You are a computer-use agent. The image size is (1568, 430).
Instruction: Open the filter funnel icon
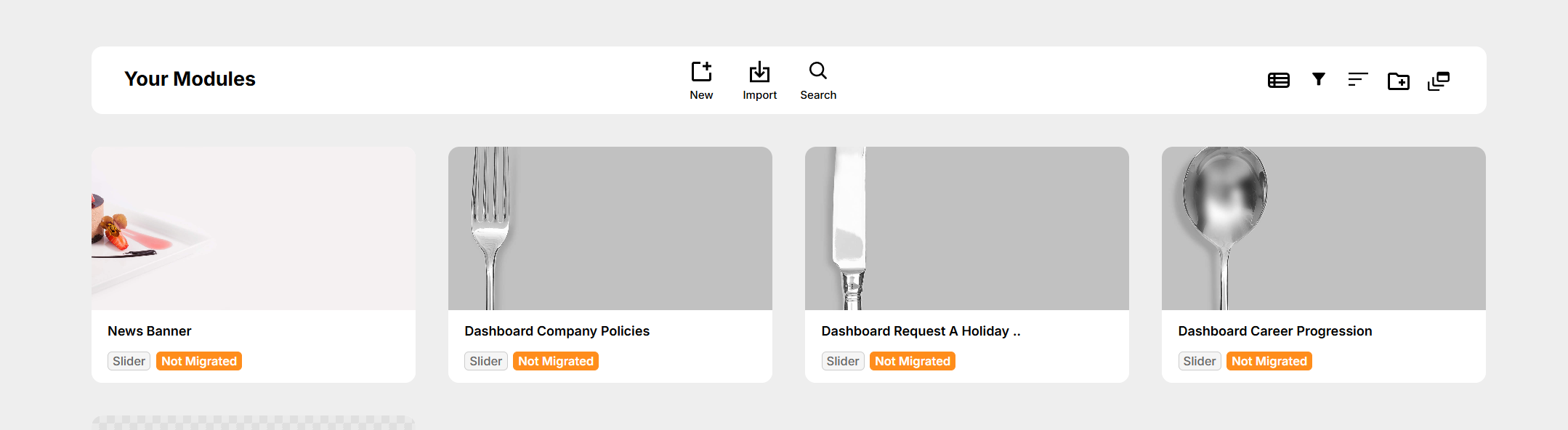[x=1318, y=79]
